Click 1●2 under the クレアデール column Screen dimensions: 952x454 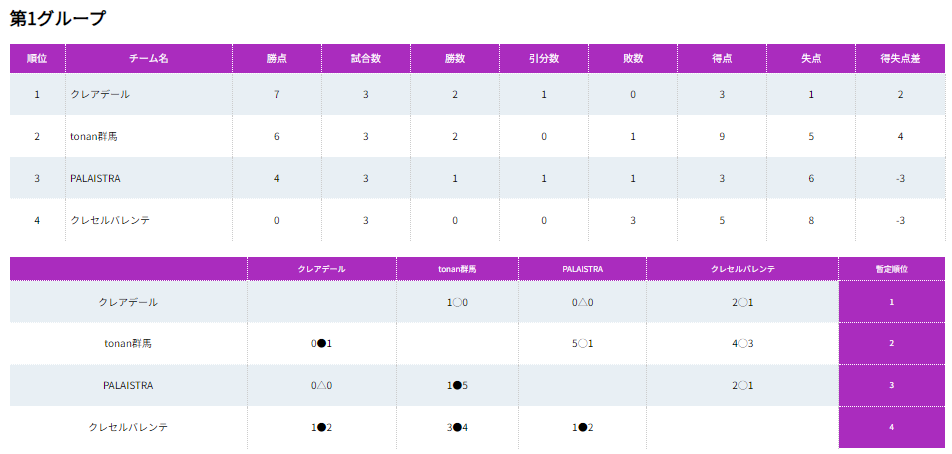(x=322, y=427)
